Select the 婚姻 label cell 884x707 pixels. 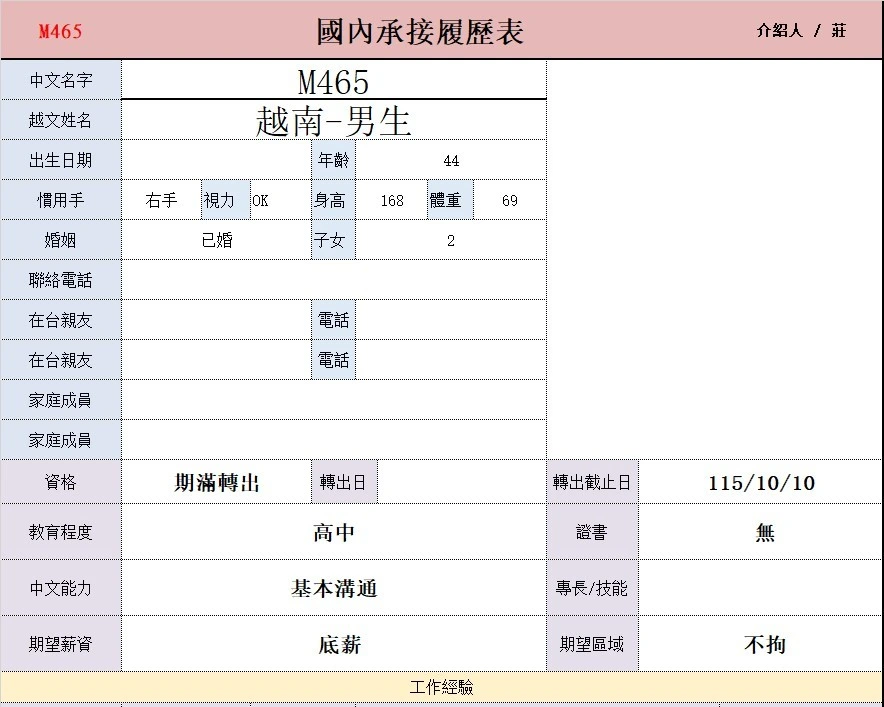click(61, 240)
